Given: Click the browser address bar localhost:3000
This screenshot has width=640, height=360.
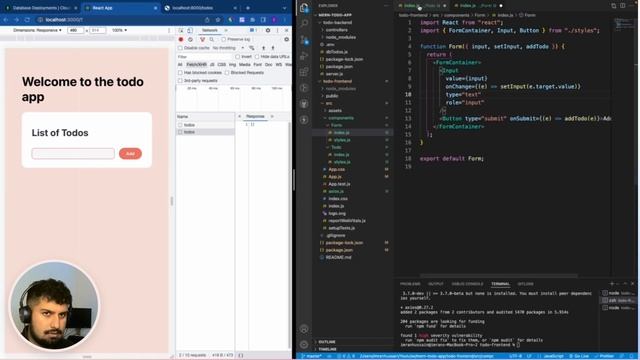Looking at the screenshot, I should [x=118, y=20].
